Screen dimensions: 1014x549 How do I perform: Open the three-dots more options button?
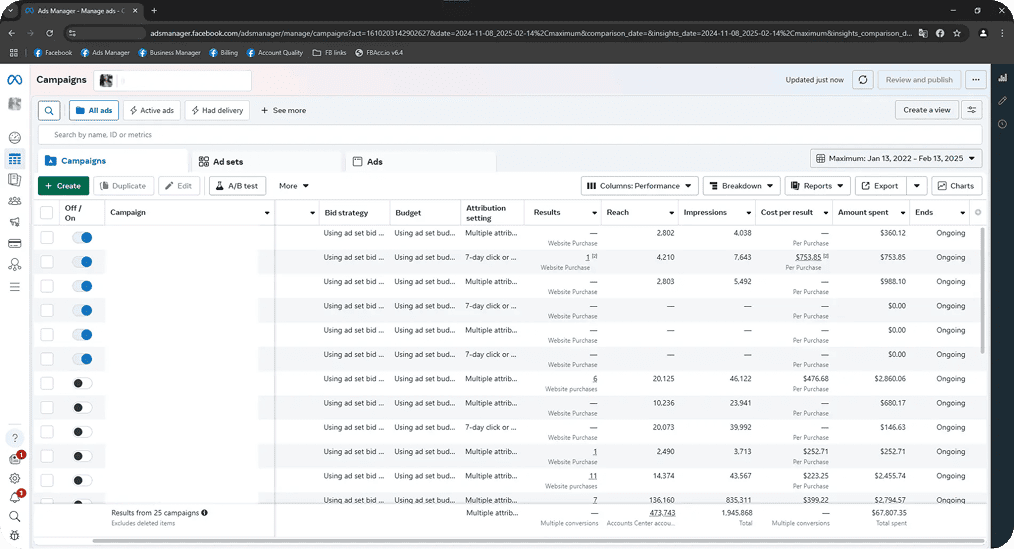click(x=976, y=80)
